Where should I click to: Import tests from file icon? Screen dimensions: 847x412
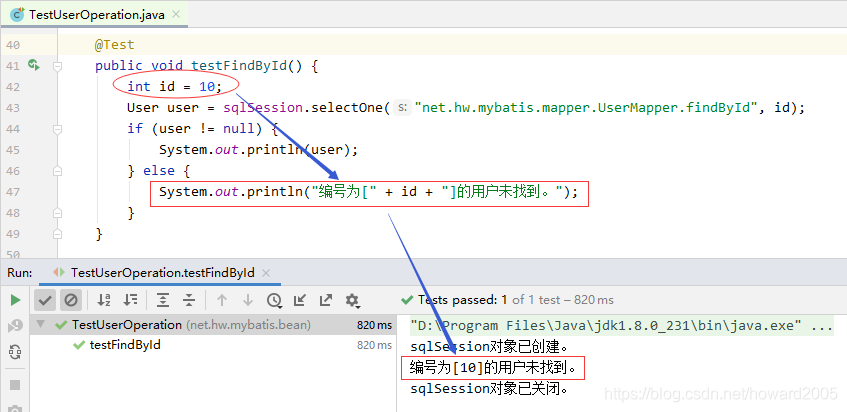tap(300, 300)
